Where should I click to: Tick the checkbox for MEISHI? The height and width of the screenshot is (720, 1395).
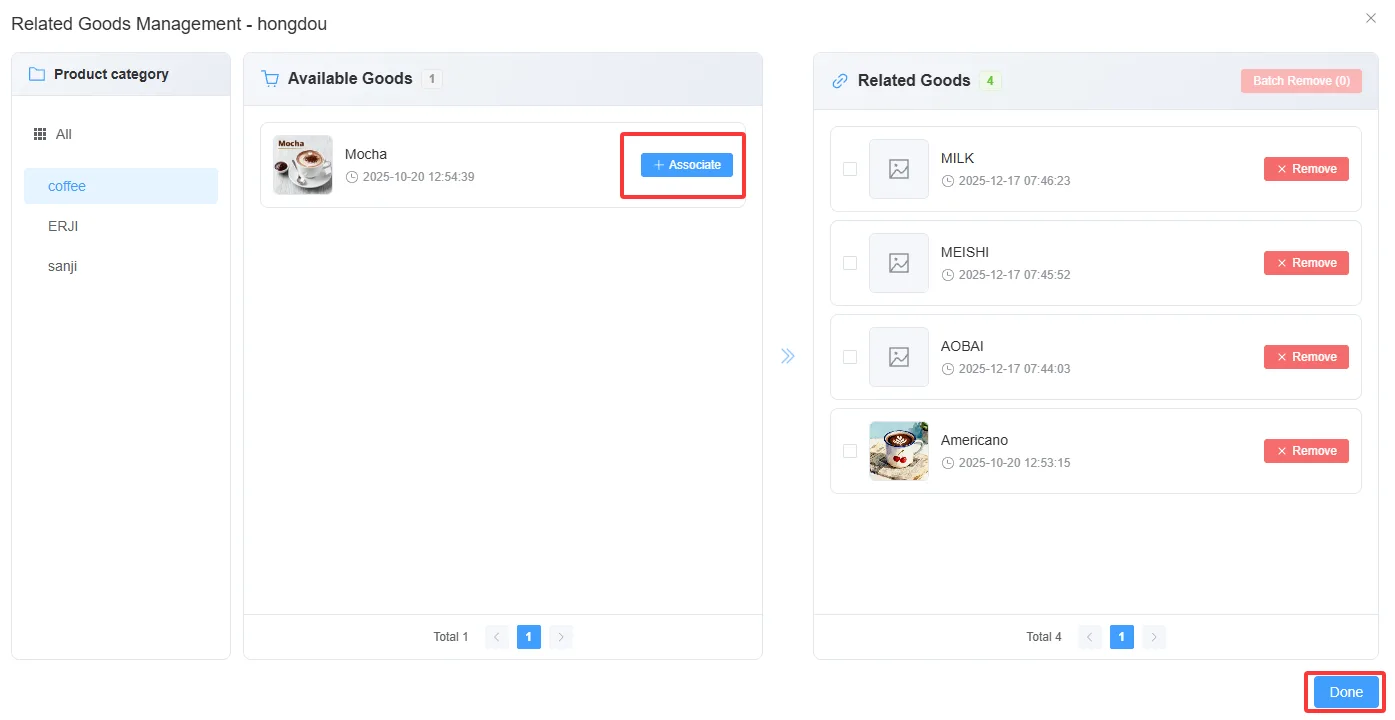[x=850, y=263]
